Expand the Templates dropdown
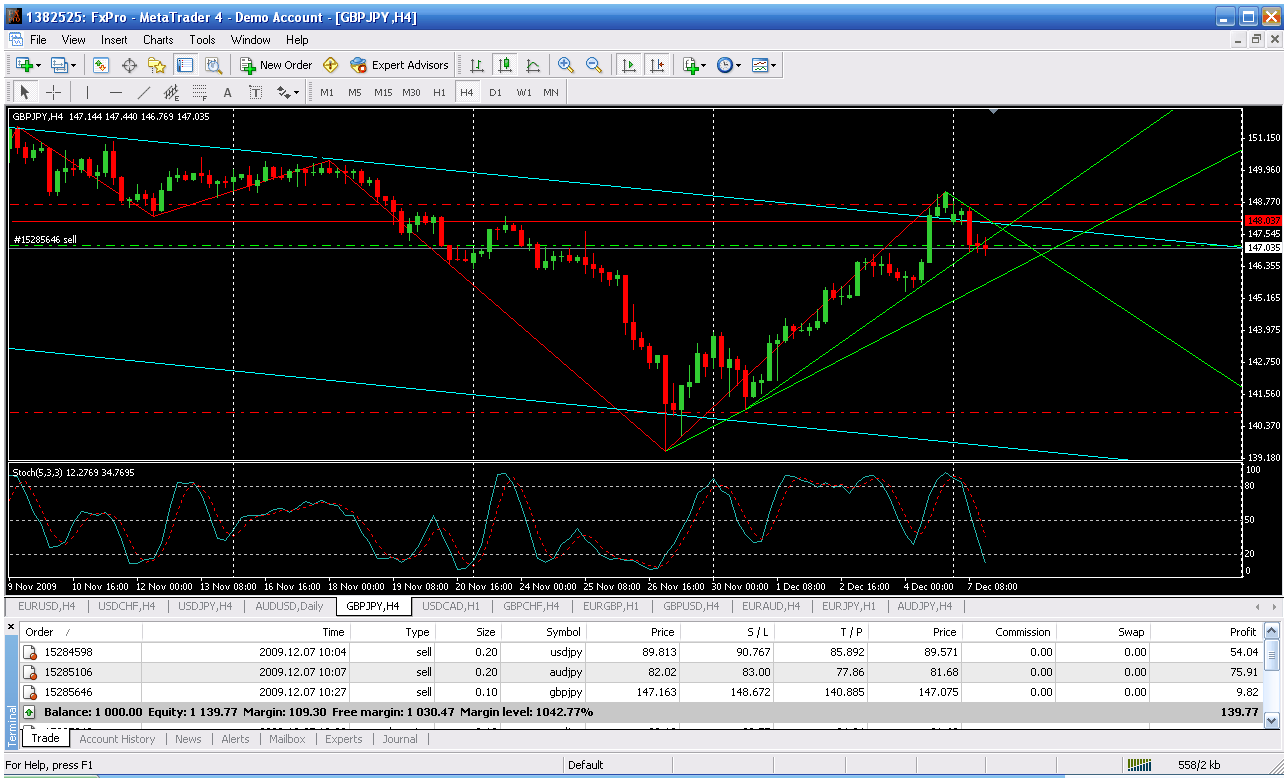Image resolution: width=1288 pixels, height=778 pixels. click(764, 65)
